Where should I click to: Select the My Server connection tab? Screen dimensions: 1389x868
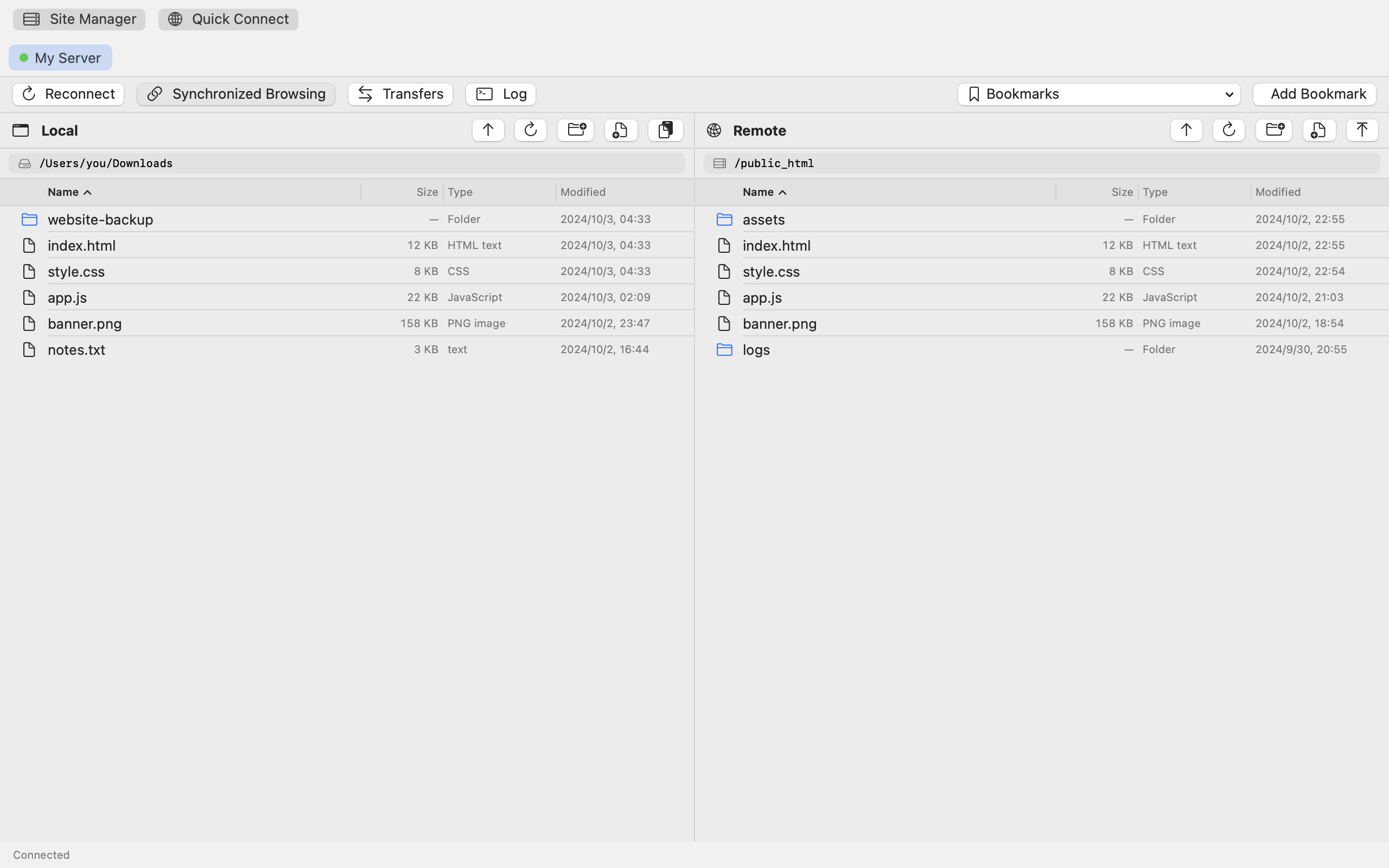(60, 58)
